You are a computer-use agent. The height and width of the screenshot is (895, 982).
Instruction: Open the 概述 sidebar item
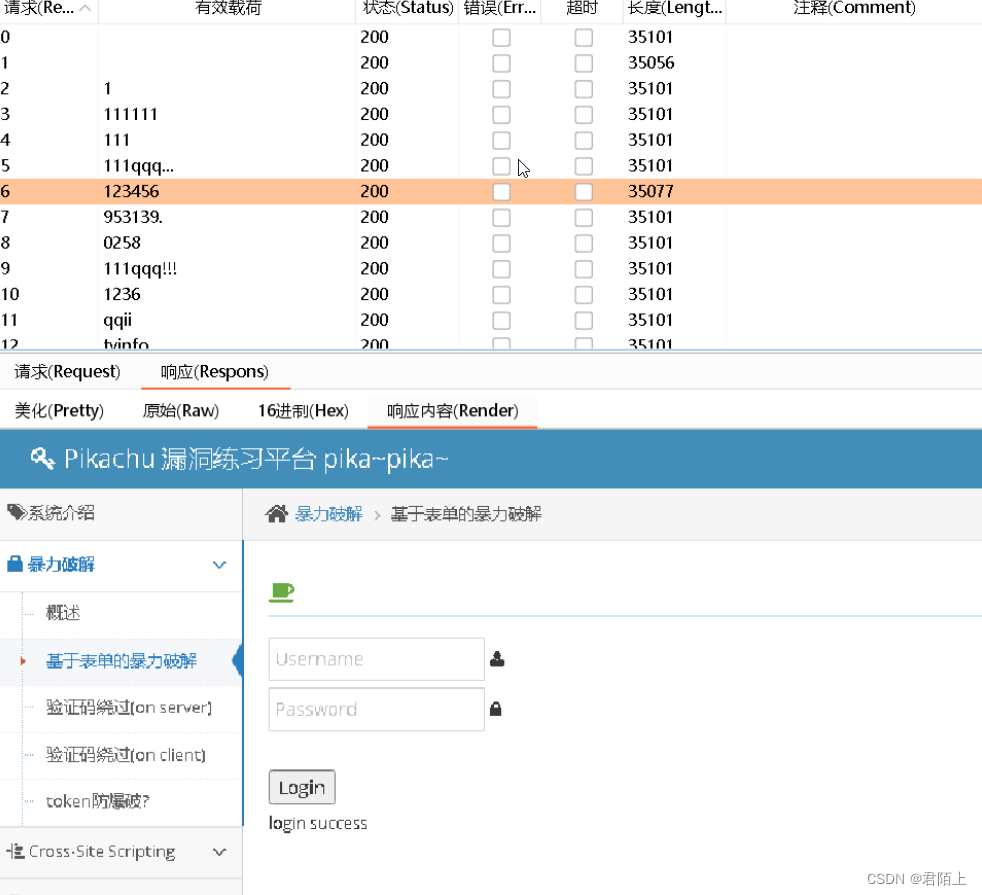[63, 613]
